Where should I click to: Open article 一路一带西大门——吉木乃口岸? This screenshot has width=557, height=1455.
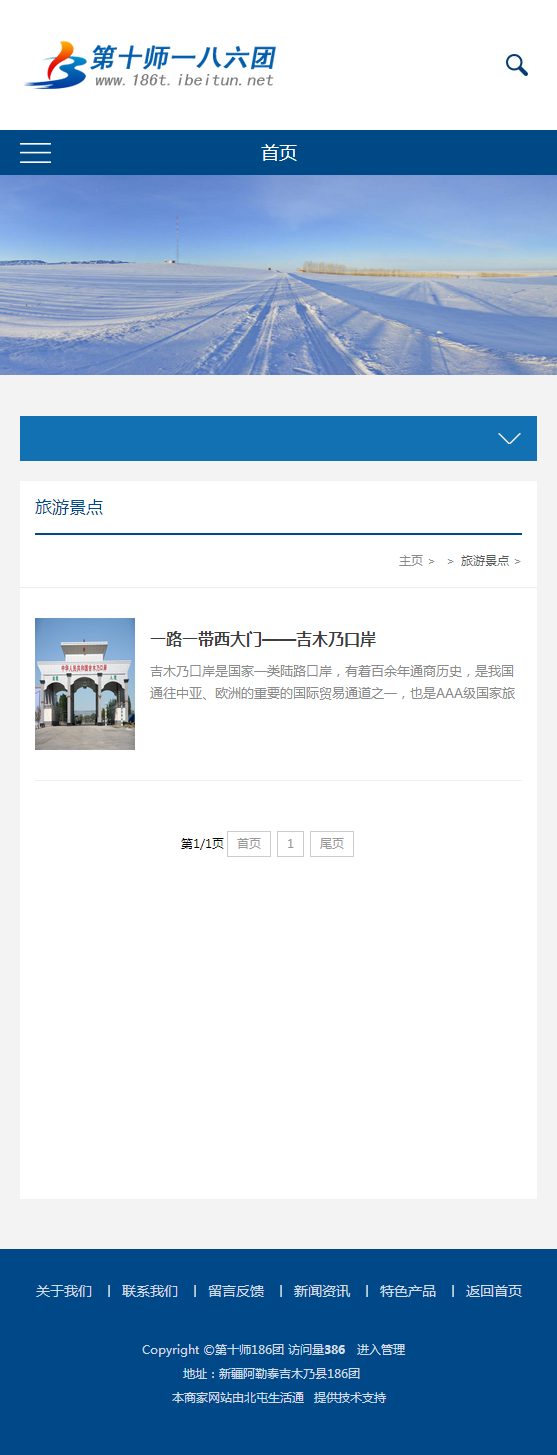263,640
